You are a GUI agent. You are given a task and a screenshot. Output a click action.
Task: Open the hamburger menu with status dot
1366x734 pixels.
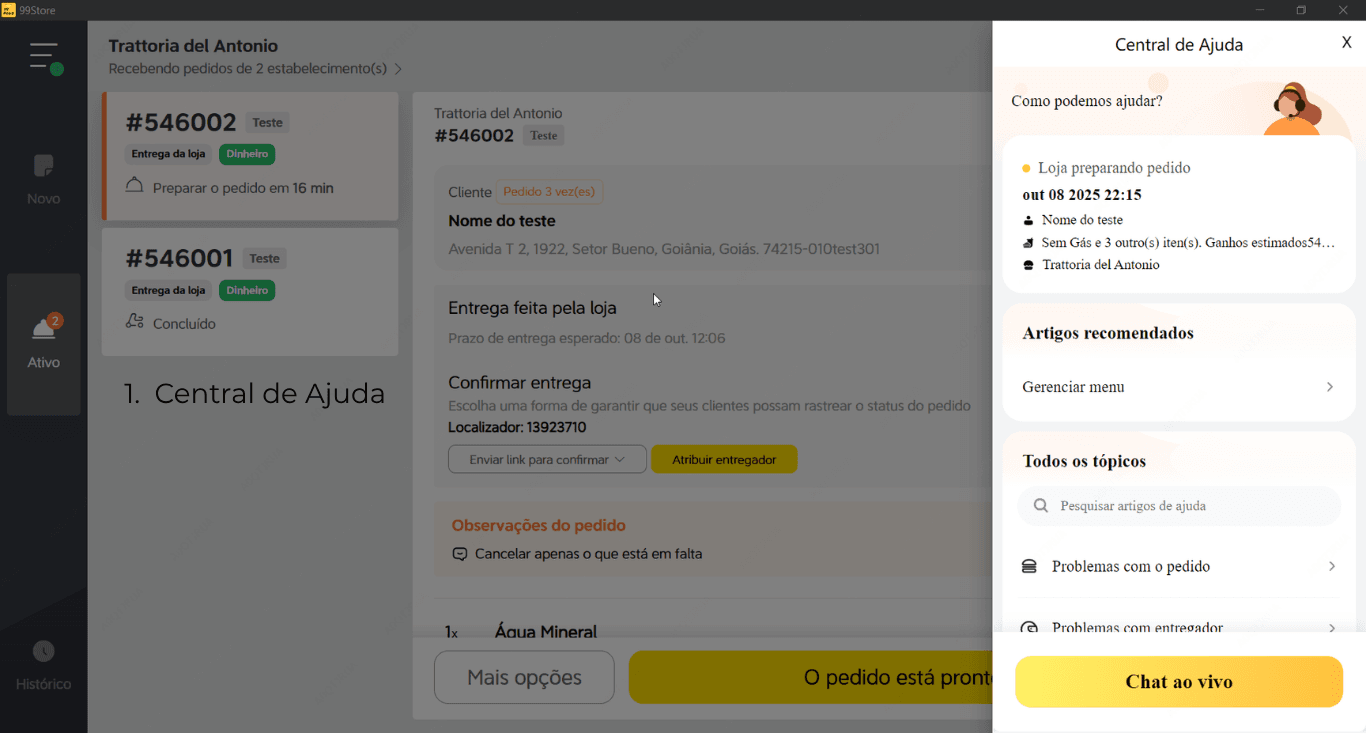[45, 57]
